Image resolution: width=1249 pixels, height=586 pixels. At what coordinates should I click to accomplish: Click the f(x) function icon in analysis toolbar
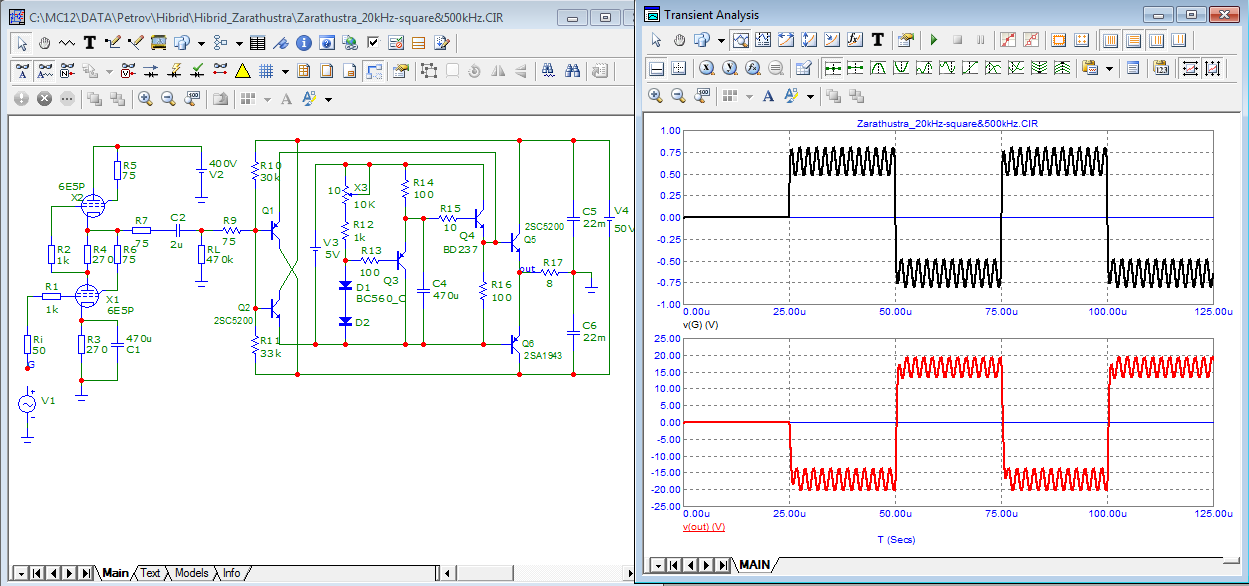click(x=856, y=40)
